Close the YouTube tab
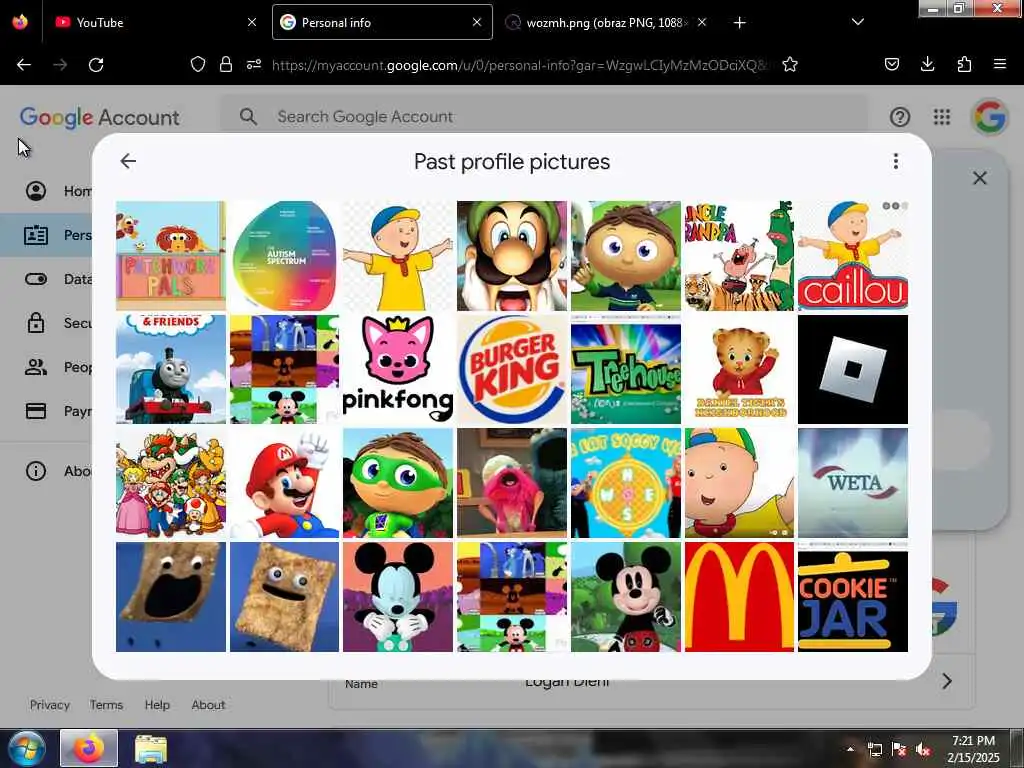 (x=251, y=22)
